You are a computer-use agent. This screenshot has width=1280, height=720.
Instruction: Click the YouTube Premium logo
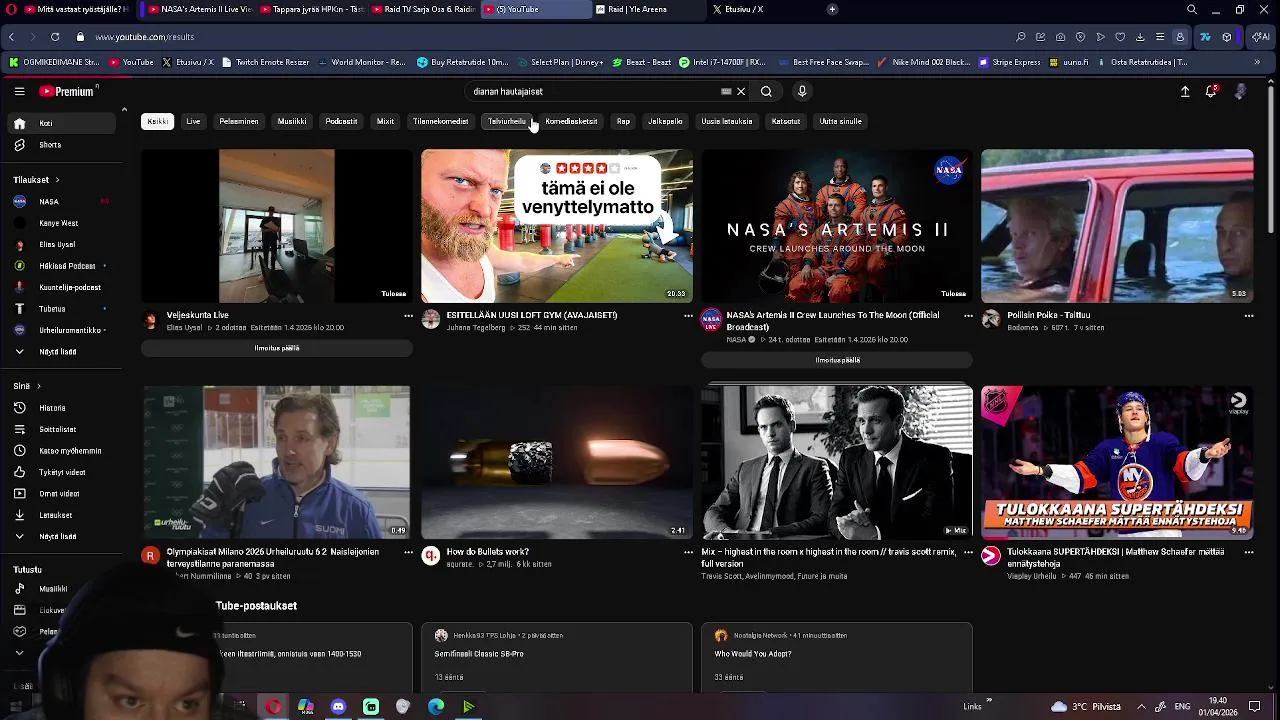(68, 91)
